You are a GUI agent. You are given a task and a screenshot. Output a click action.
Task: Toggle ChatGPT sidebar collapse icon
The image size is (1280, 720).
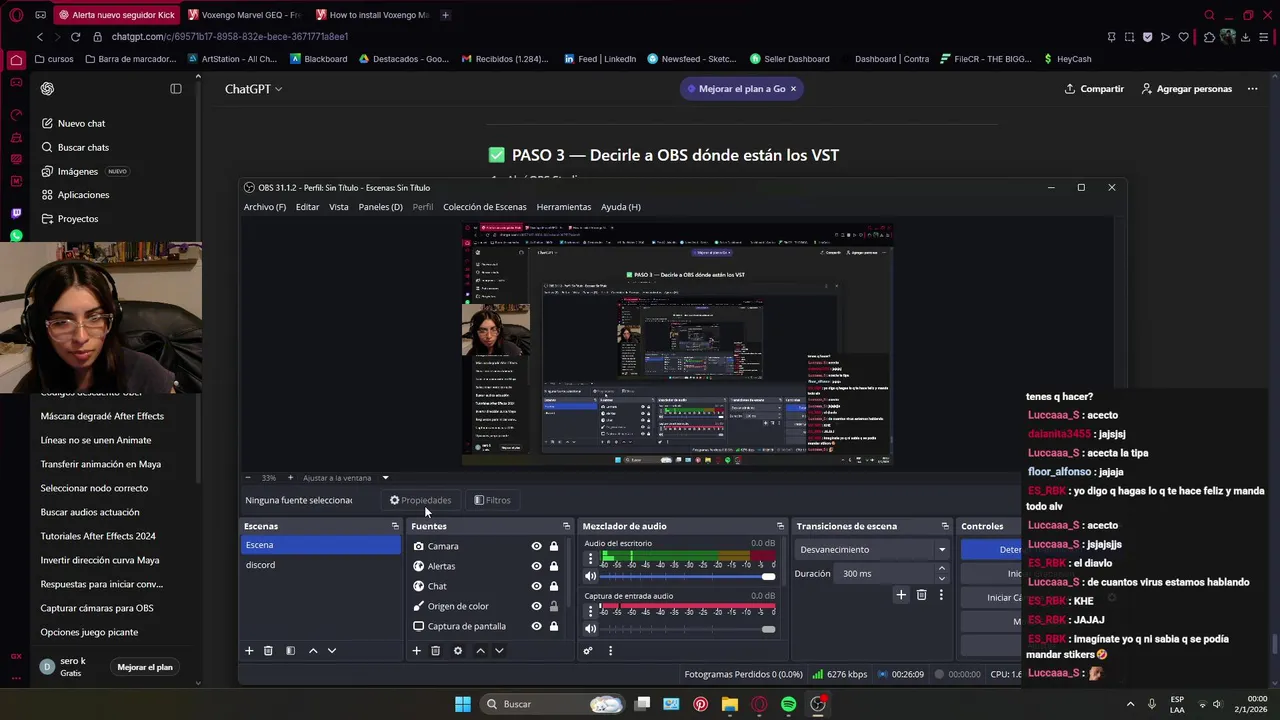pos(176,89)
